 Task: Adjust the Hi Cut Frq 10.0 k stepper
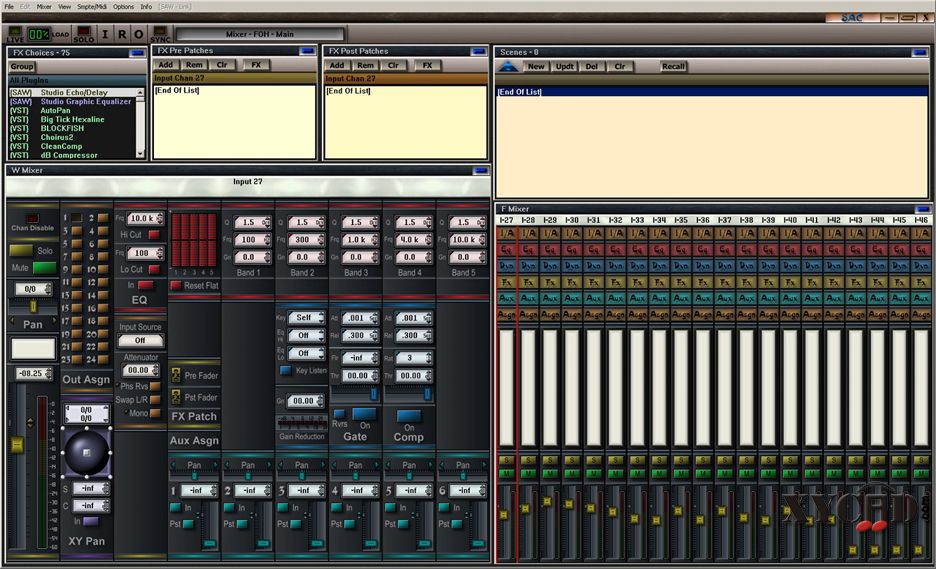click(145, 219)
